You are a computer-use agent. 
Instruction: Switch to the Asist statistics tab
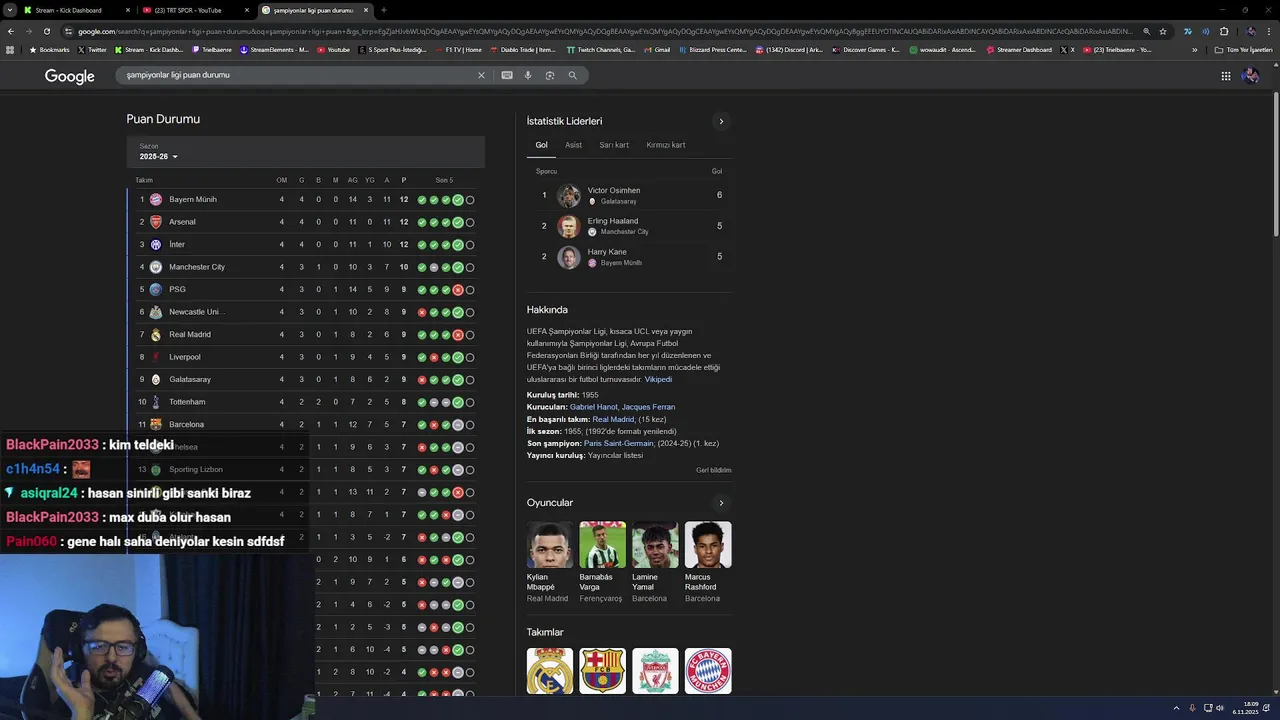coord(573,145)
